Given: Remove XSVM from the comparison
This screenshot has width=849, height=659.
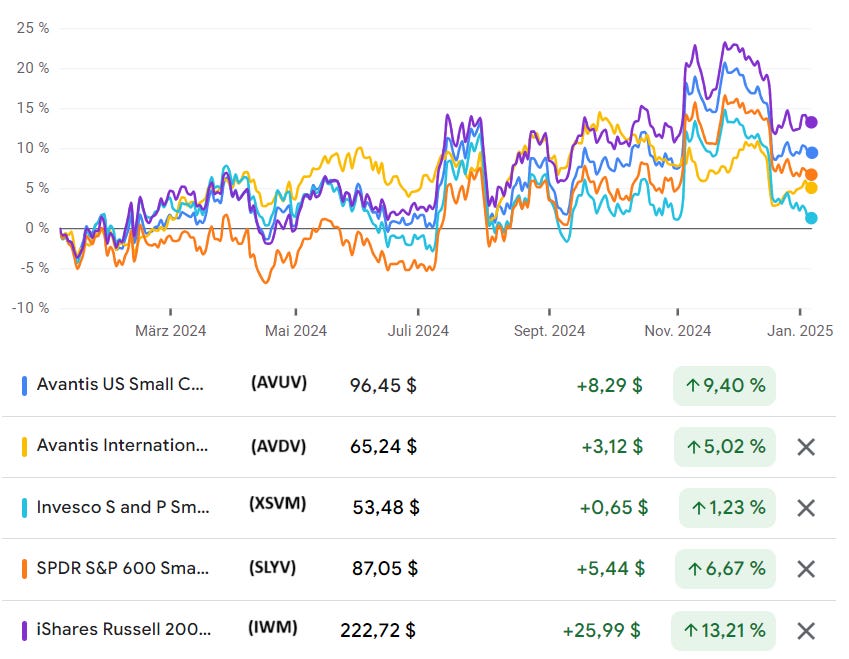Looking at the screenshot, I should point(806,508).
